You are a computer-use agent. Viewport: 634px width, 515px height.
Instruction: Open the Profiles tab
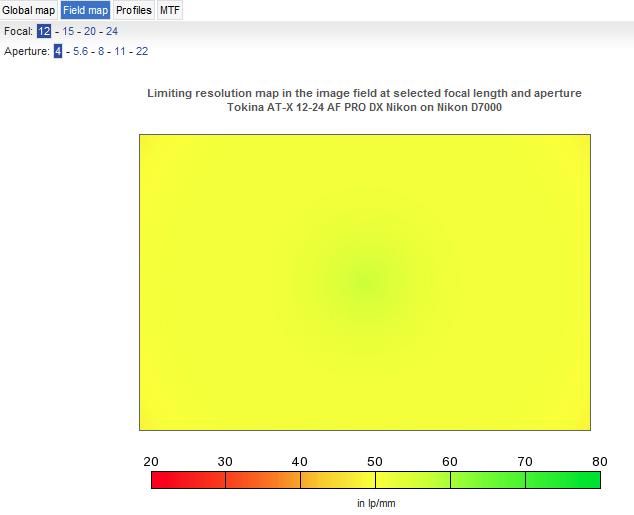tap(134, 10)
